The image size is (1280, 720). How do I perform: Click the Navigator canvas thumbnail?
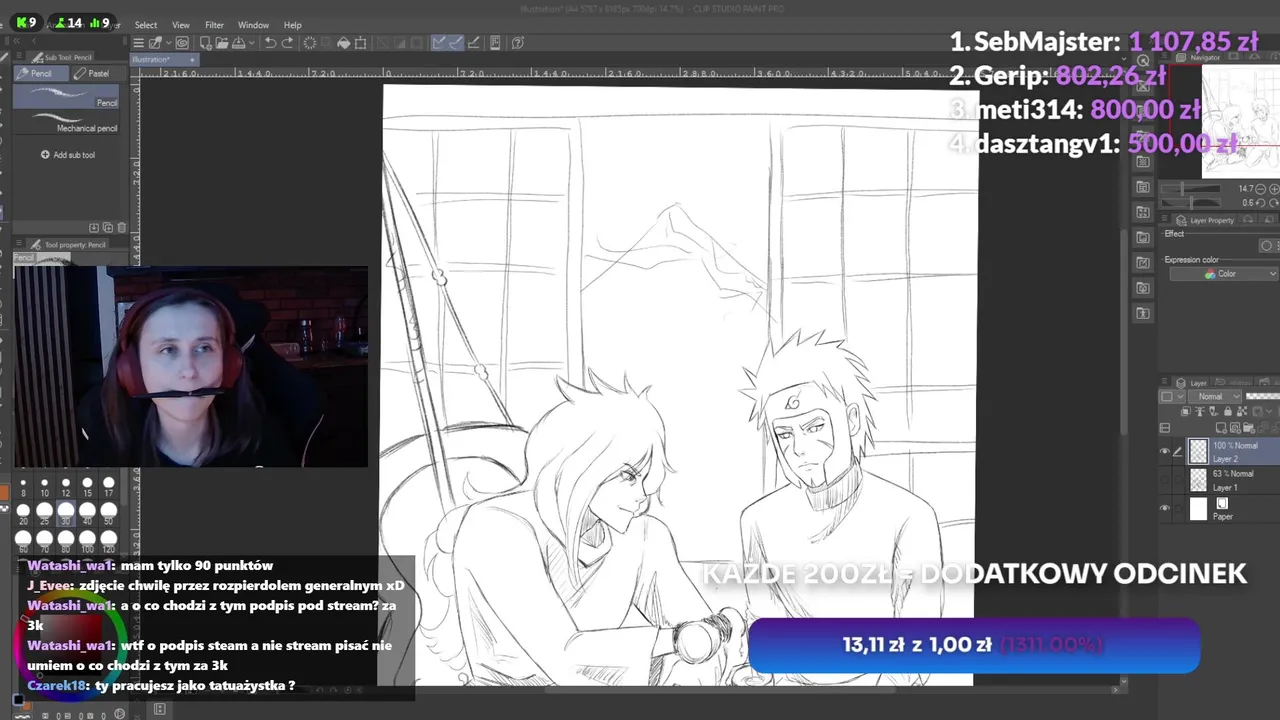coord(1240,120)
